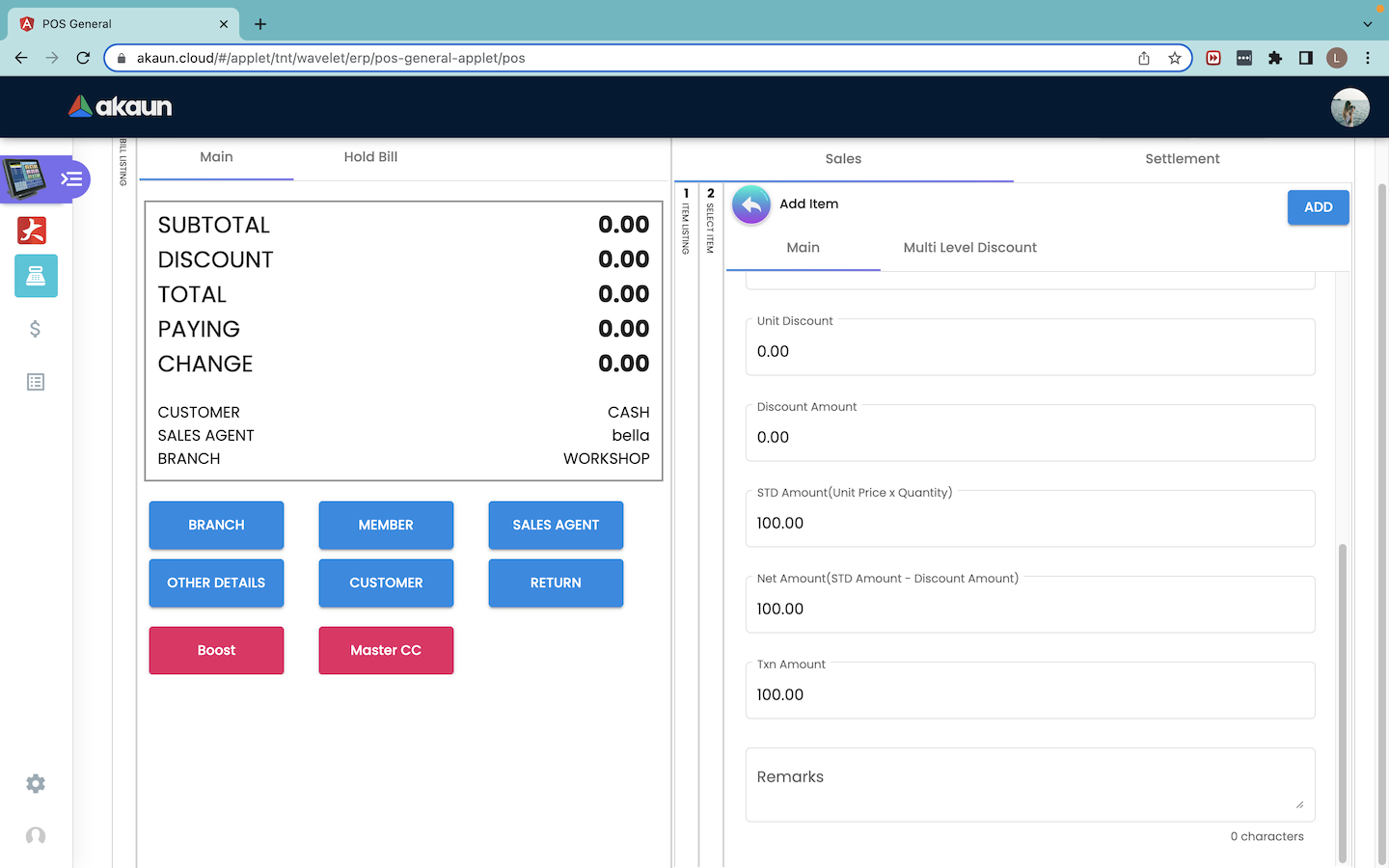Choose Boost payment
Image resolution: width=1389 pixels, height=868 pixels.
pyautogui.click(x=216, y=650)
